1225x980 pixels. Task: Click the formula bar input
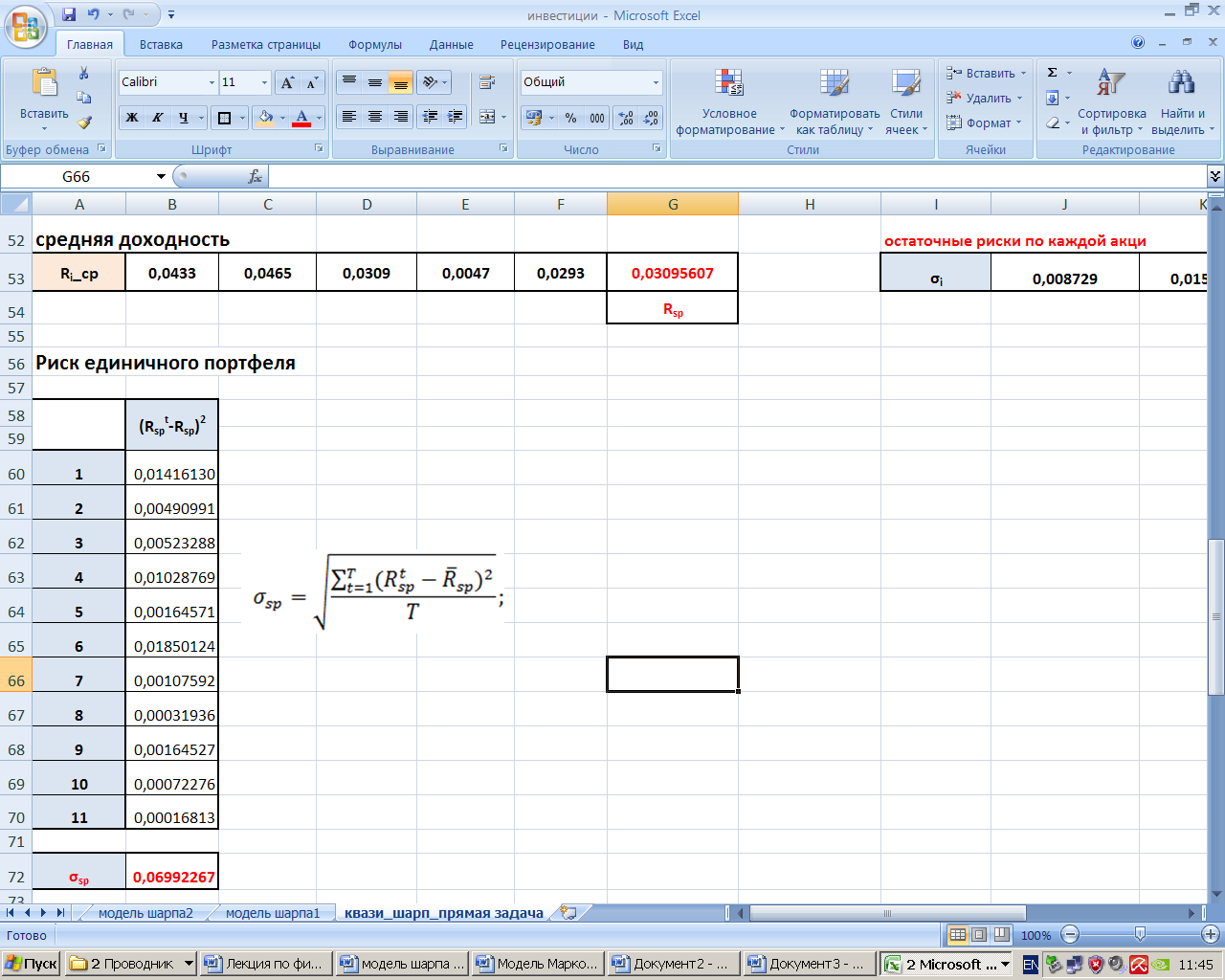(x=737, y=176)
